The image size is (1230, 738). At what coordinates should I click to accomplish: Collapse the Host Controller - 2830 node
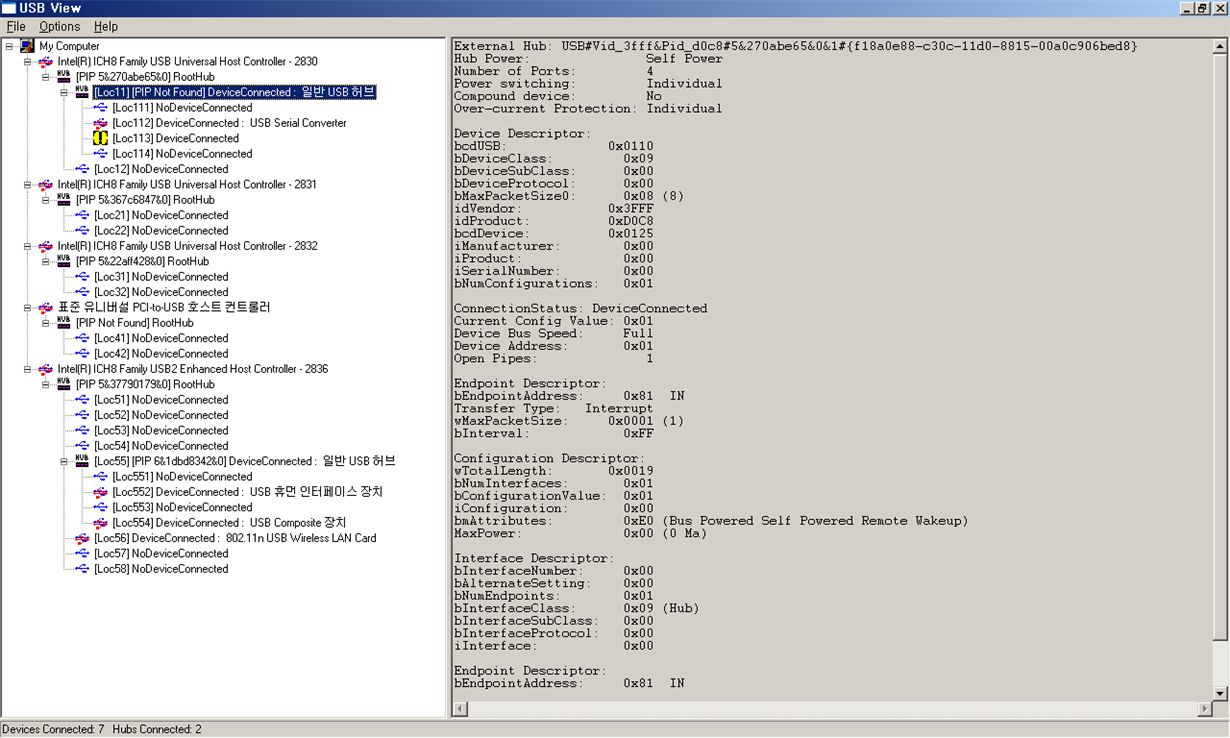tap(27, 62)
